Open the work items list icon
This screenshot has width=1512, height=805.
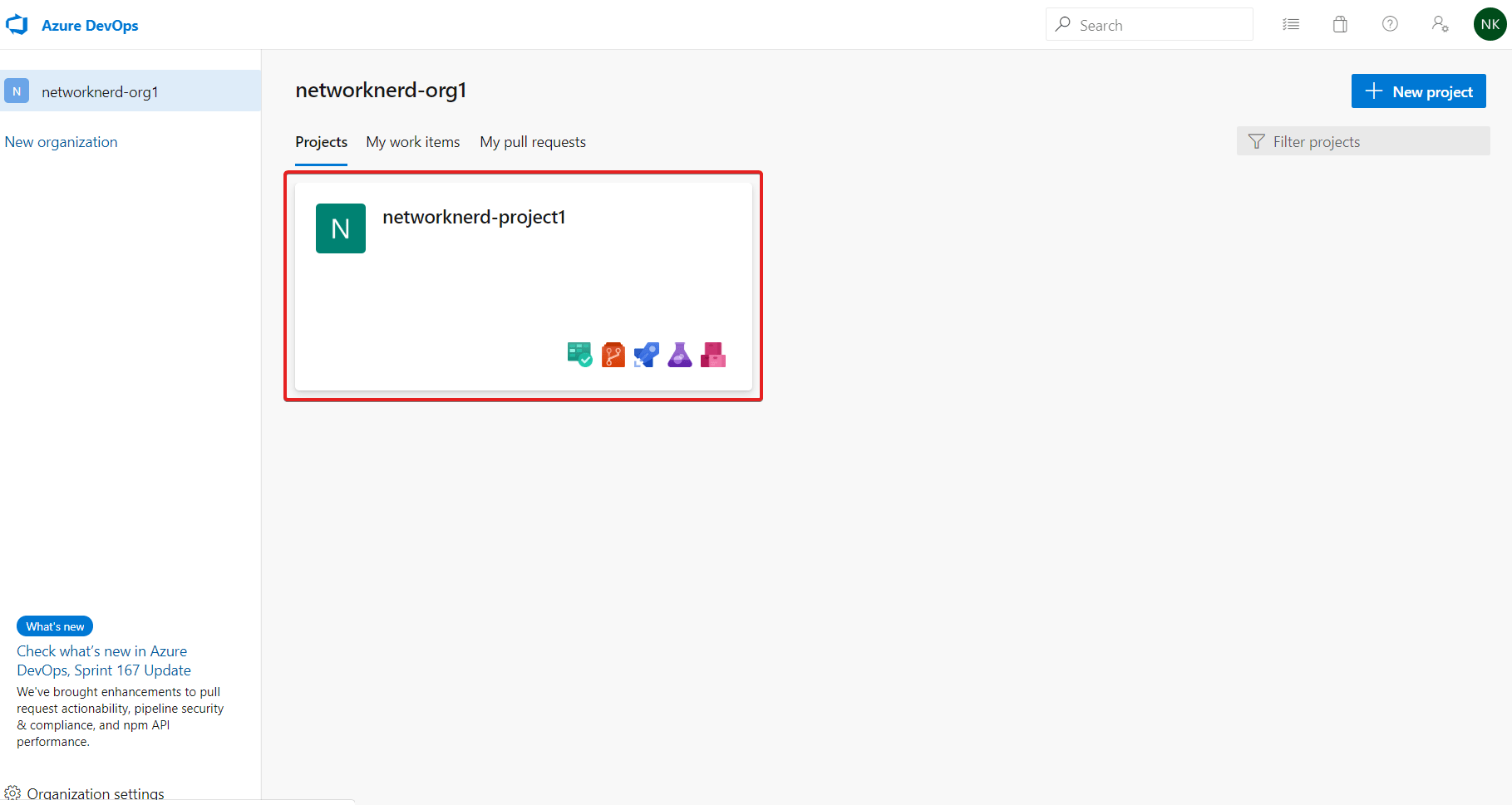1291,24
